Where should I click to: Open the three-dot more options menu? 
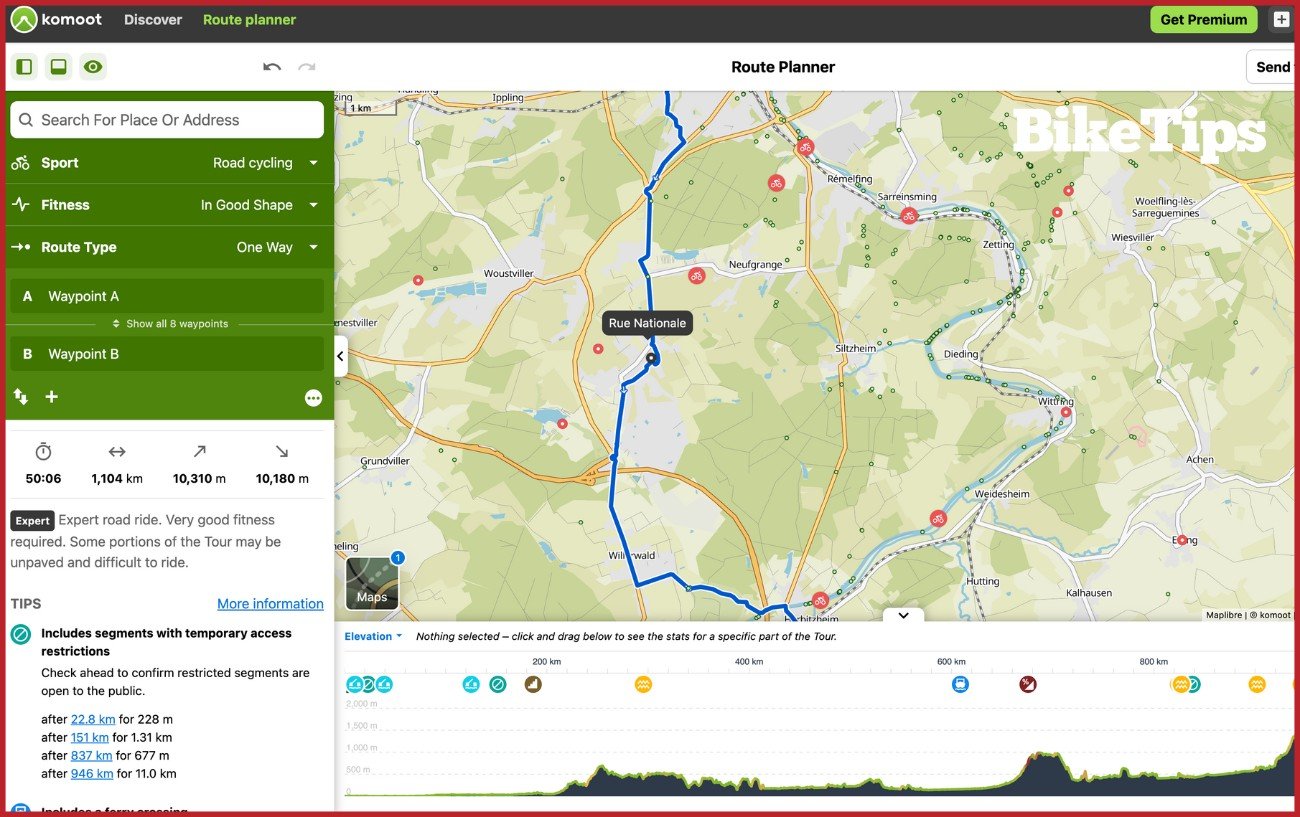[314, 398]
